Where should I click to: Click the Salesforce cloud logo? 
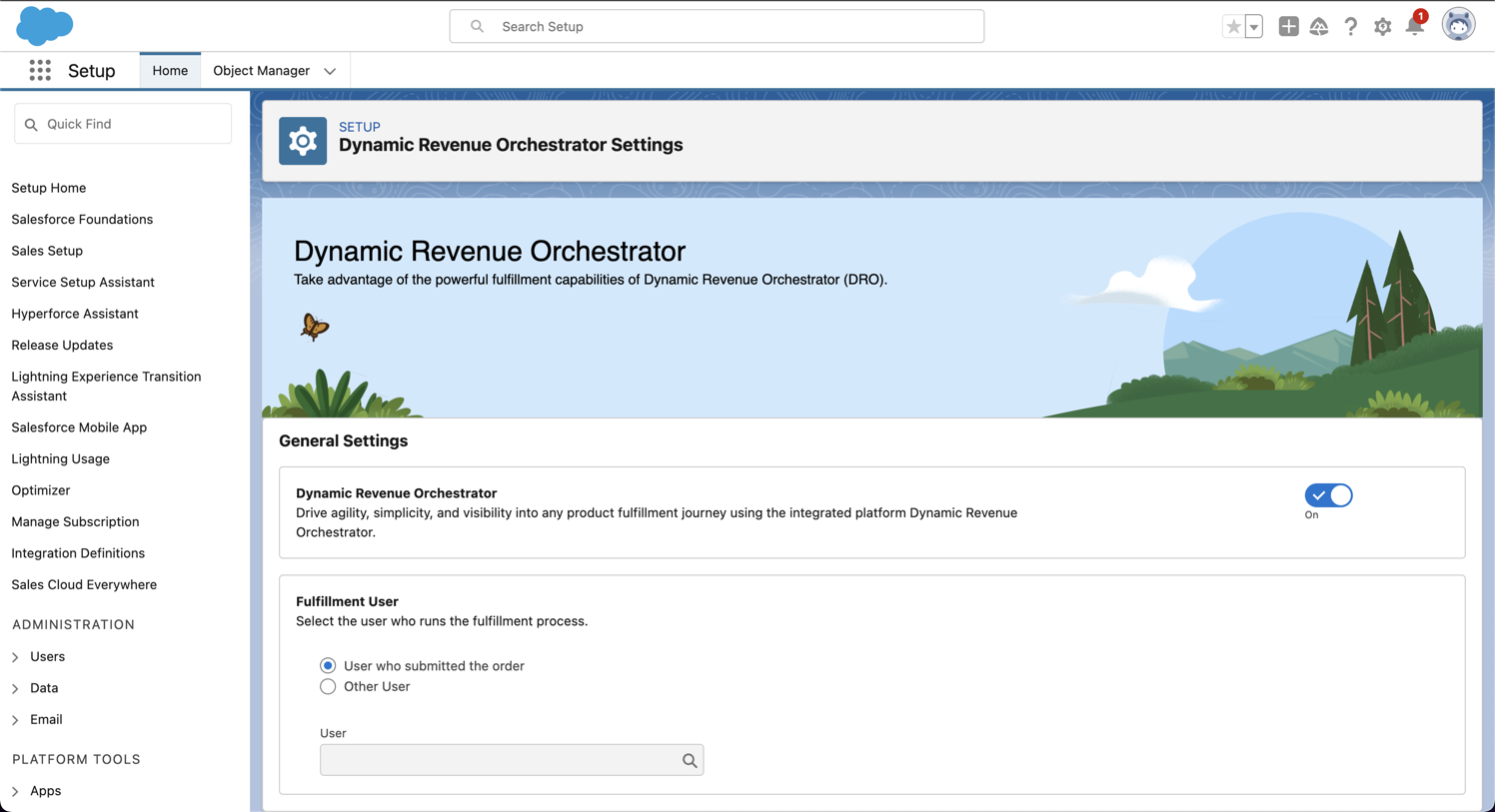[45, 26]
